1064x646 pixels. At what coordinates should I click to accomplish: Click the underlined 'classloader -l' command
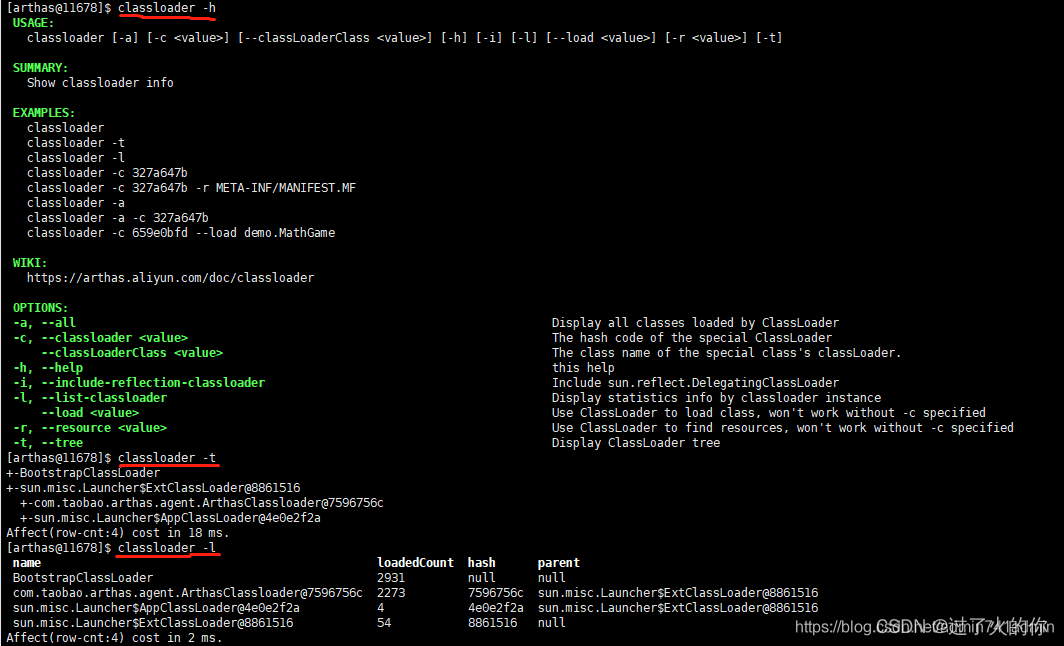tap(166, 548)
